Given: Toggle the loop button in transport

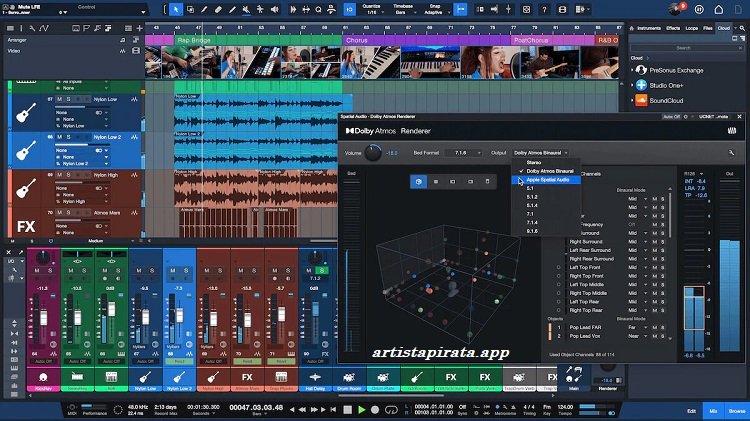Looking at the screenshot, I should click(391, 410).
